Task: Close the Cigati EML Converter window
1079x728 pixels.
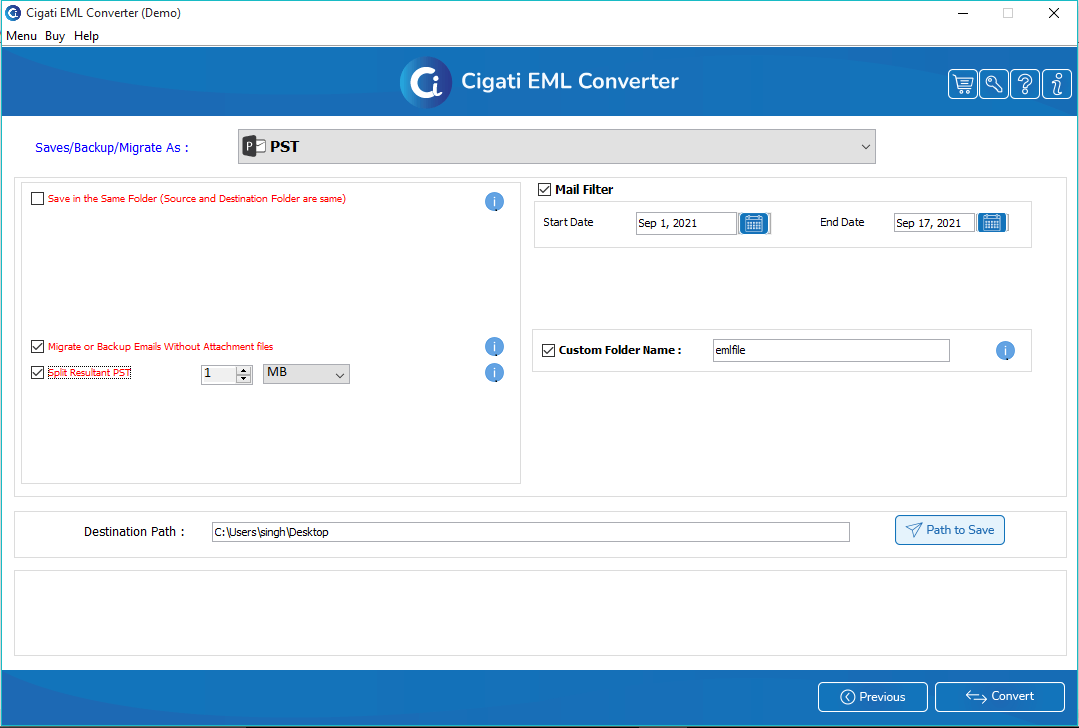Action: [1054, 13]
